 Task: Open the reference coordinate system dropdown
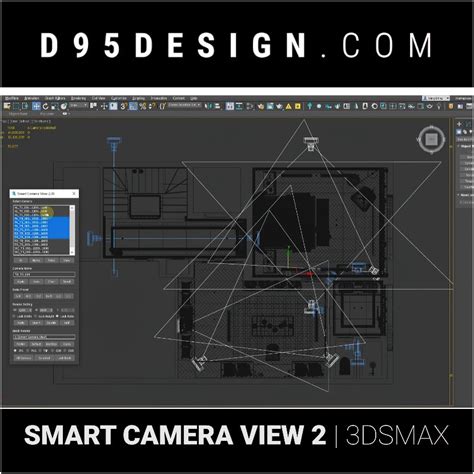click(x=78, y=106)
